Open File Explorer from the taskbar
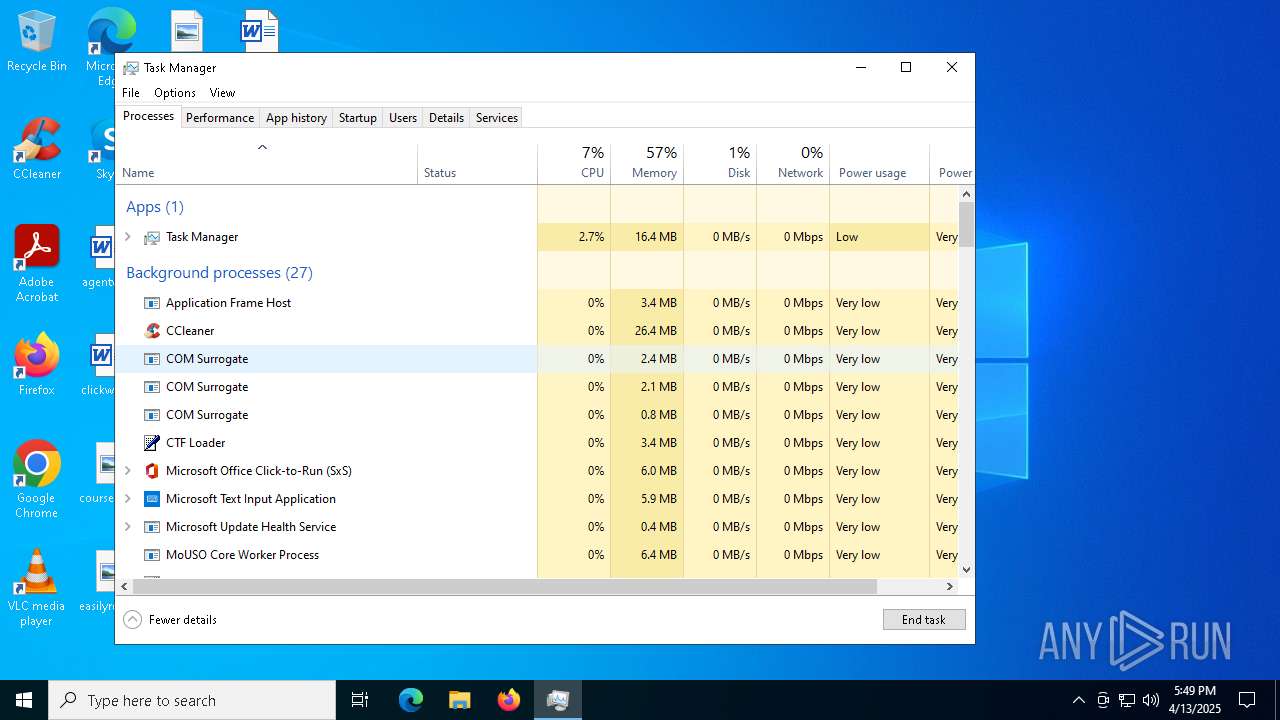 point(460,700)
